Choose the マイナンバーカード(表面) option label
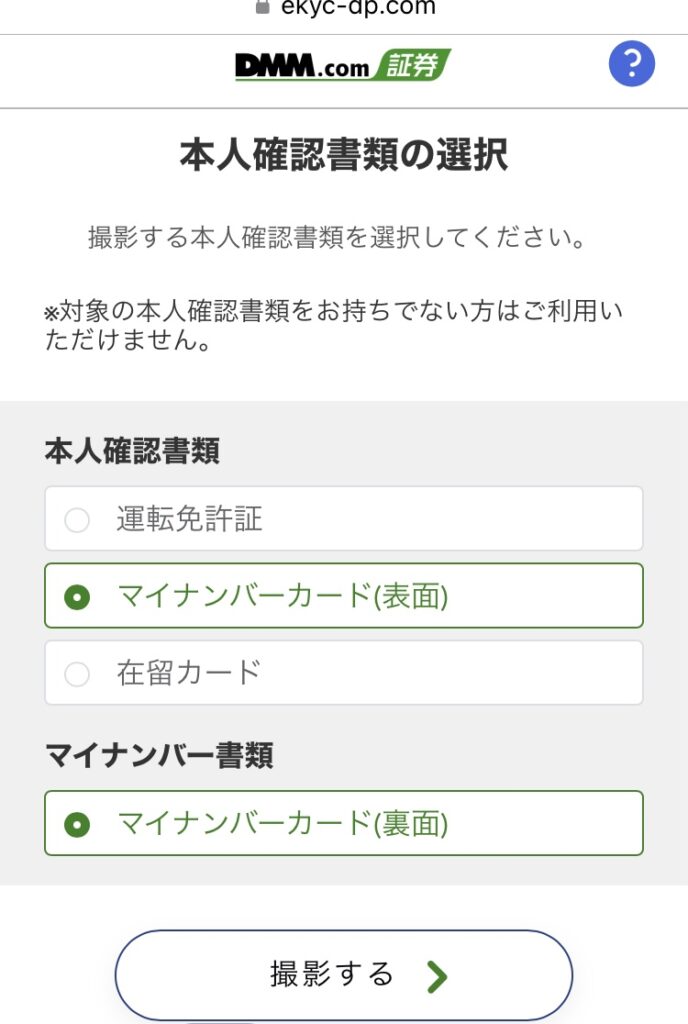The width and height of the screenshot is (688, 1024). [283, 596]
